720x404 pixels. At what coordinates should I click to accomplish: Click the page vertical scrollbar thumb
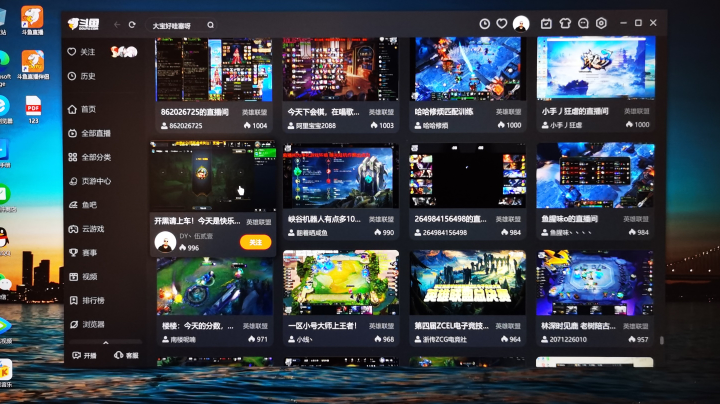pyautogui.click(x=662, y=340)
